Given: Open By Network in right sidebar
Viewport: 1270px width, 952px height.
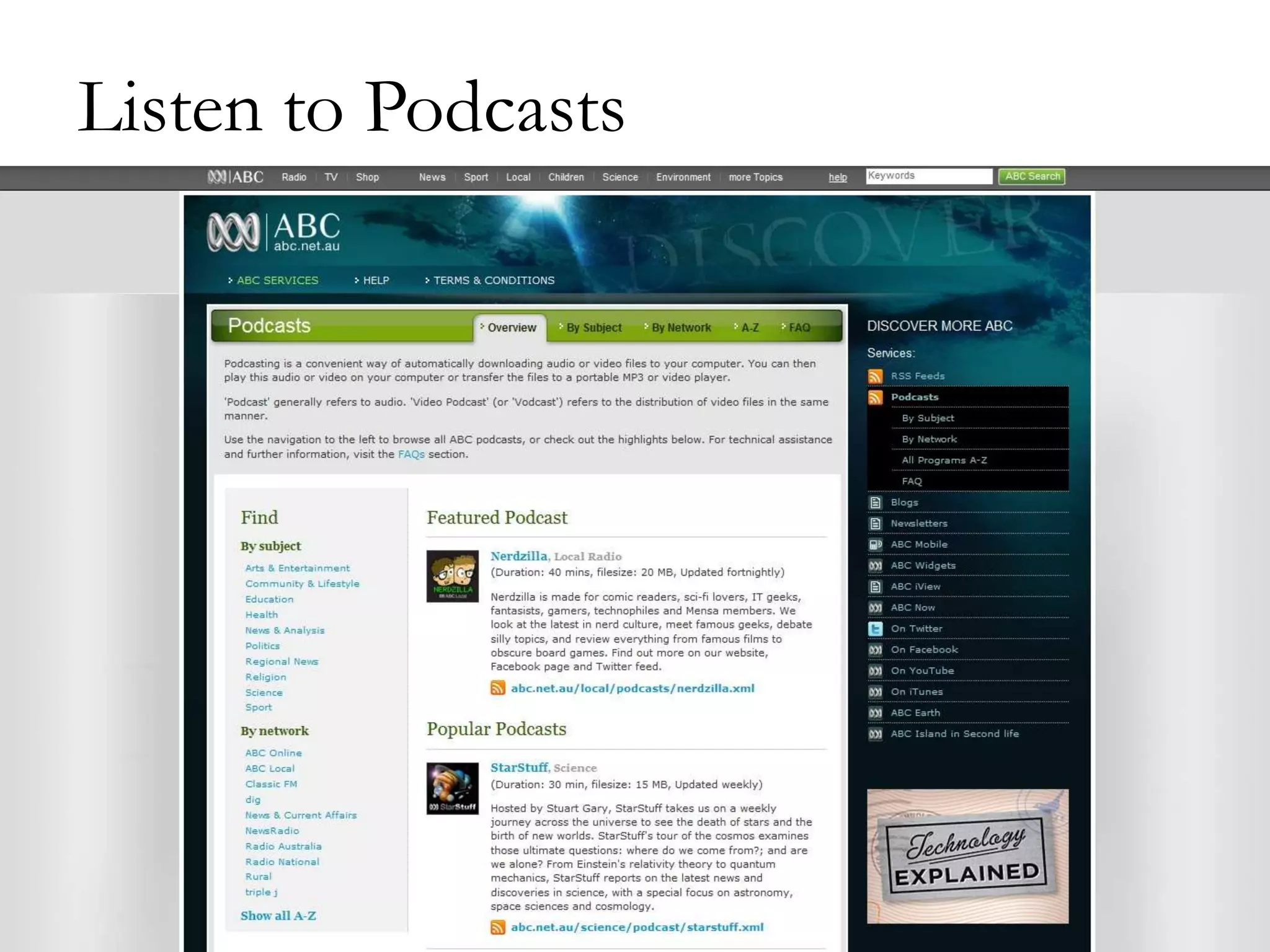Looking at the screenshot, I should [x=930, y=439].
